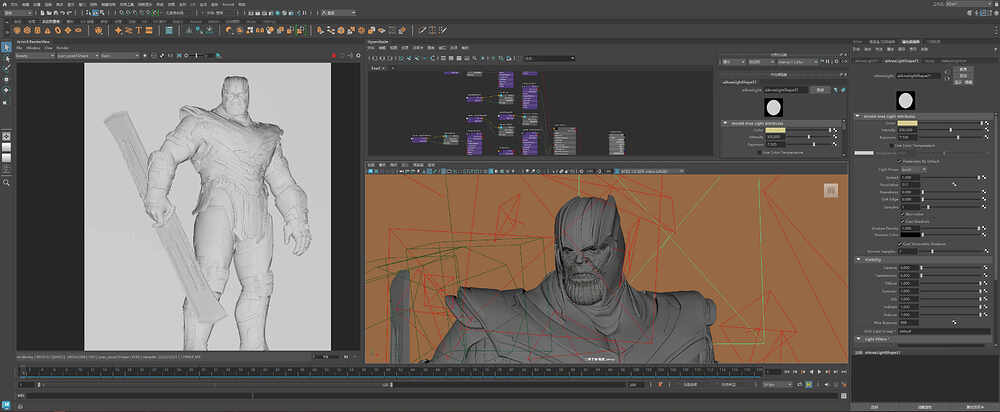The image size is (1000, 412).
Task: Click the Color map button in Attribute Editor
Action: pos(987,123)
